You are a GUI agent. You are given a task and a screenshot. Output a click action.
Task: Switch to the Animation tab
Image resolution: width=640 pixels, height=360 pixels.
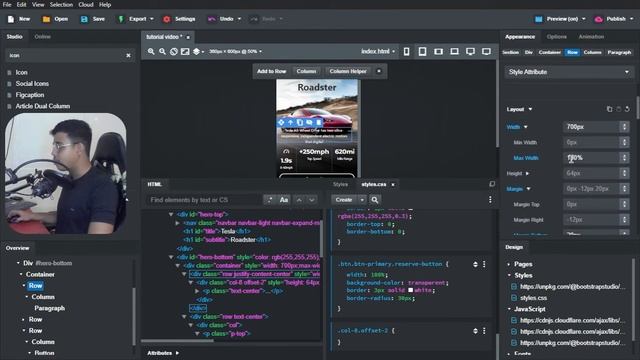pos(591,37)
